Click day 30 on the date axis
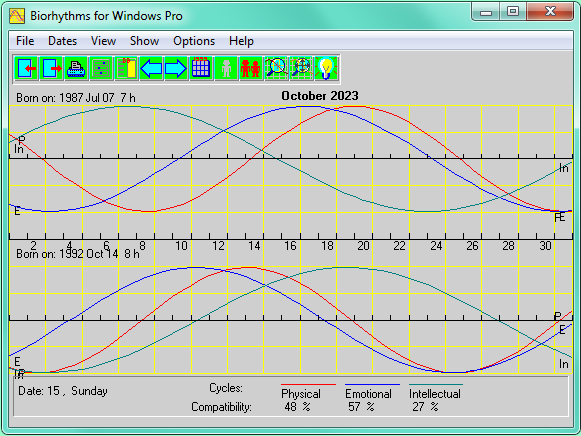581x436 pixels. tap(545, 246)
